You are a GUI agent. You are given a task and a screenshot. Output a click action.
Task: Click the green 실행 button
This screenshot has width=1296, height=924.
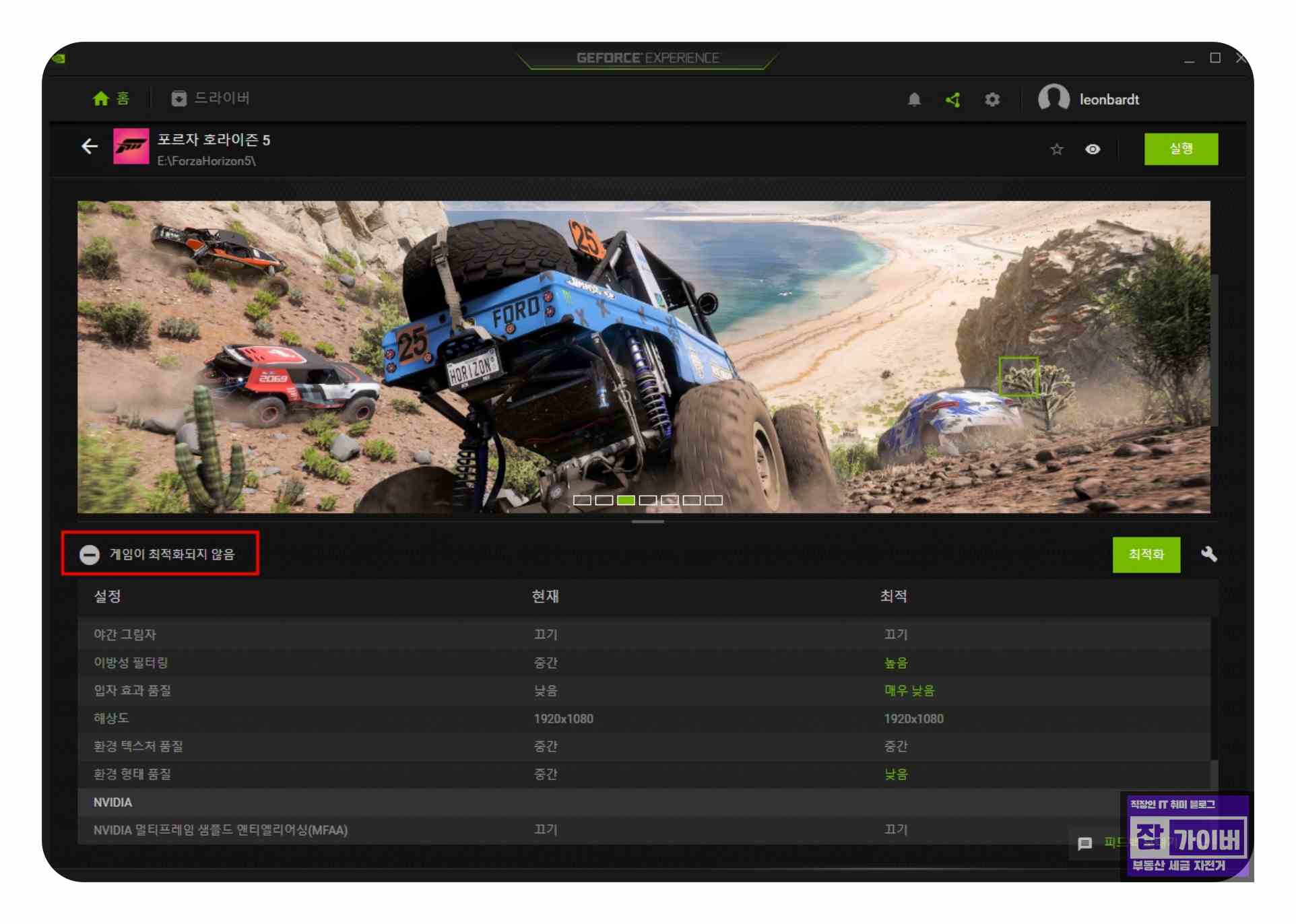point(1180,149)
